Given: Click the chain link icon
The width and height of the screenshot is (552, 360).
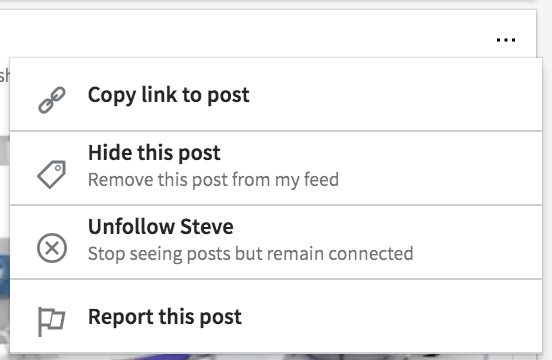Looking at the screenshot, I should (52, 100).
